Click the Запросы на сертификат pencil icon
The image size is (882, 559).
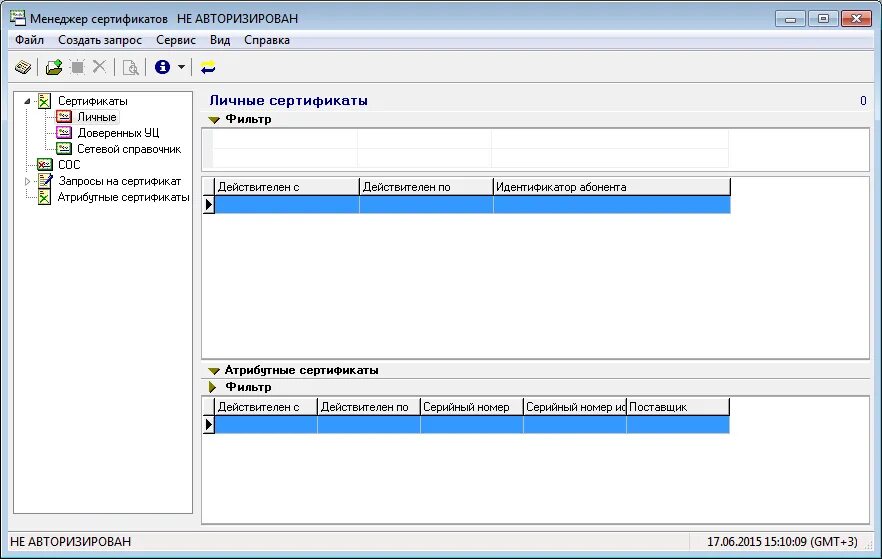click(44, 181)
